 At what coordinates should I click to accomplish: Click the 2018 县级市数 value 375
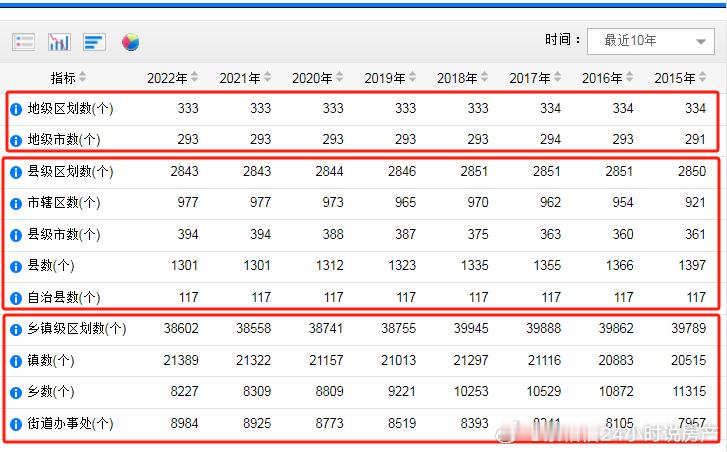(x=478, y=234)
